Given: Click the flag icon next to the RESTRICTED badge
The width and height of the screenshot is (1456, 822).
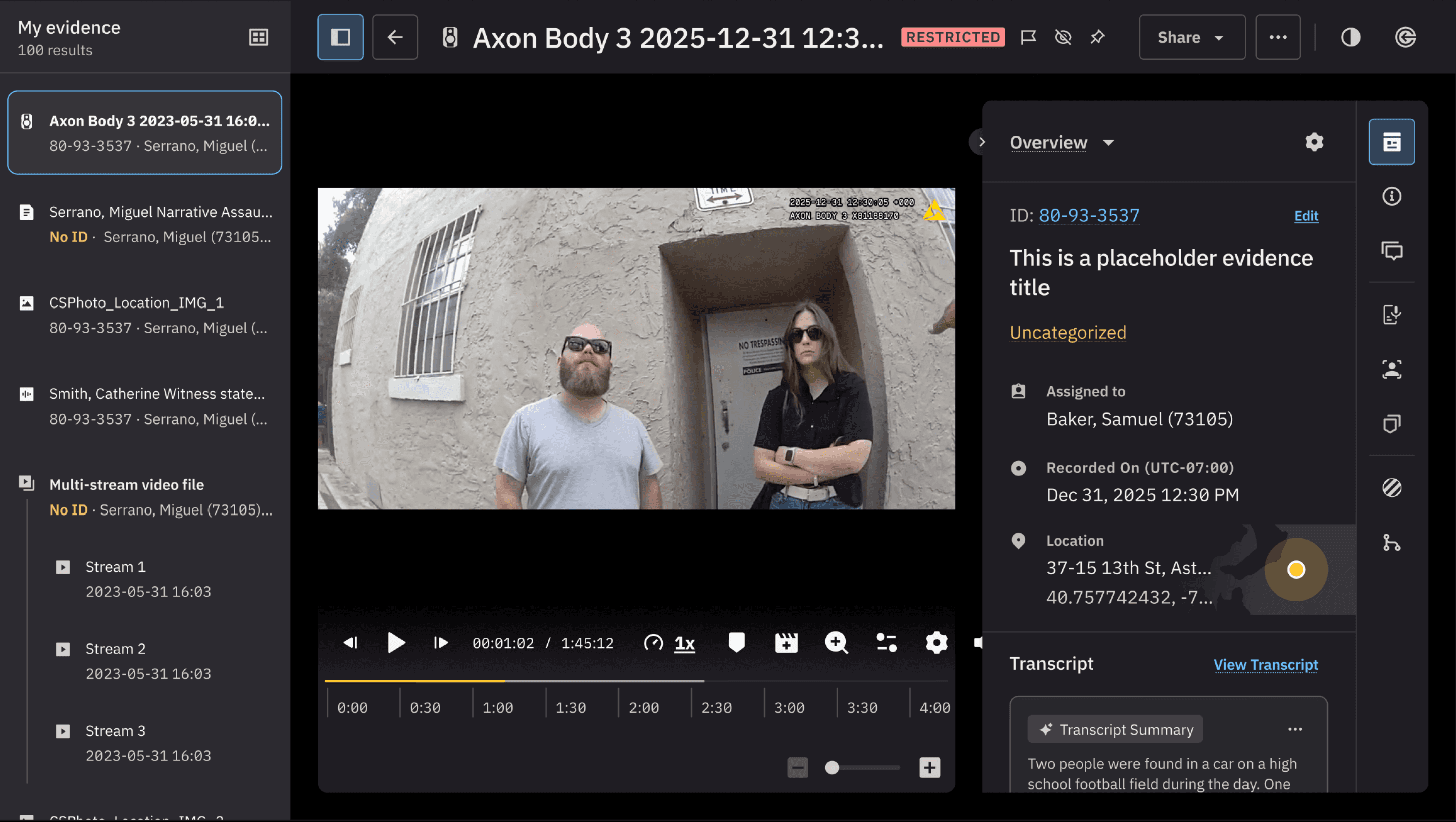Looking at the screenshot, I should (x=1028, y=37).
